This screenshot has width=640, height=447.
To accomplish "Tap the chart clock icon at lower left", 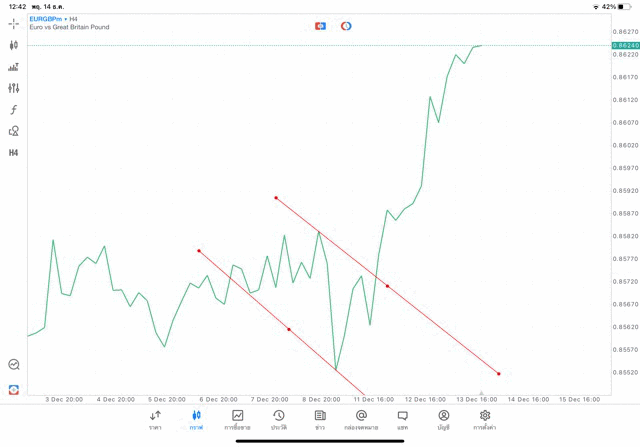I will (14, 365).
